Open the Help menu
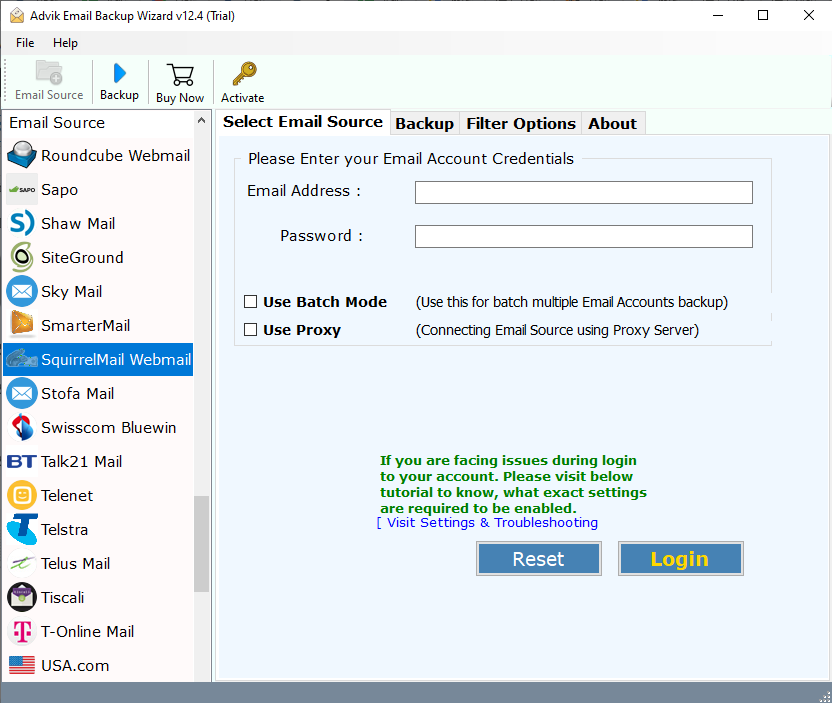Viewport: 832px width, 703px height. 65,43
